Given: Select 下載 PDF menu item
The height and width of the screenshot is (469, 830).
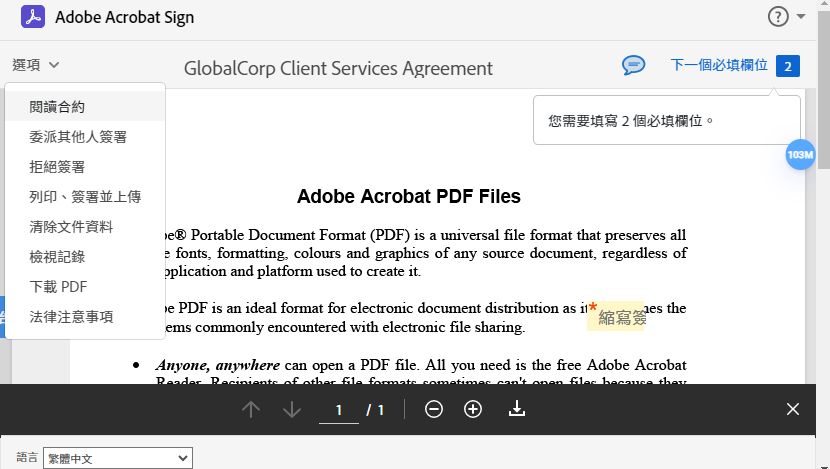Looking at the screenshot, I should pyautogui.click(x=85, y=287).
